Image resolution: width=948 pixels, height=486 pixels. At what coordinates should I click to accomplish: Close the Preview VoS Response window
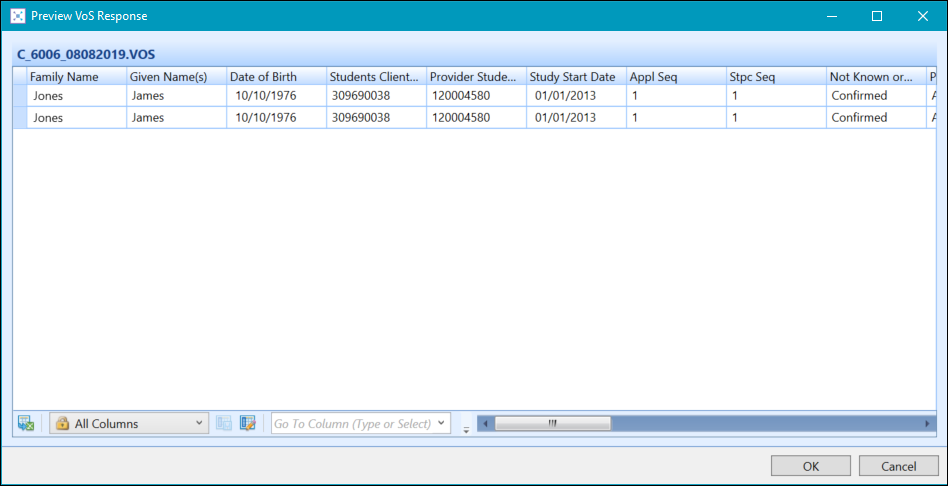(923, 16)
